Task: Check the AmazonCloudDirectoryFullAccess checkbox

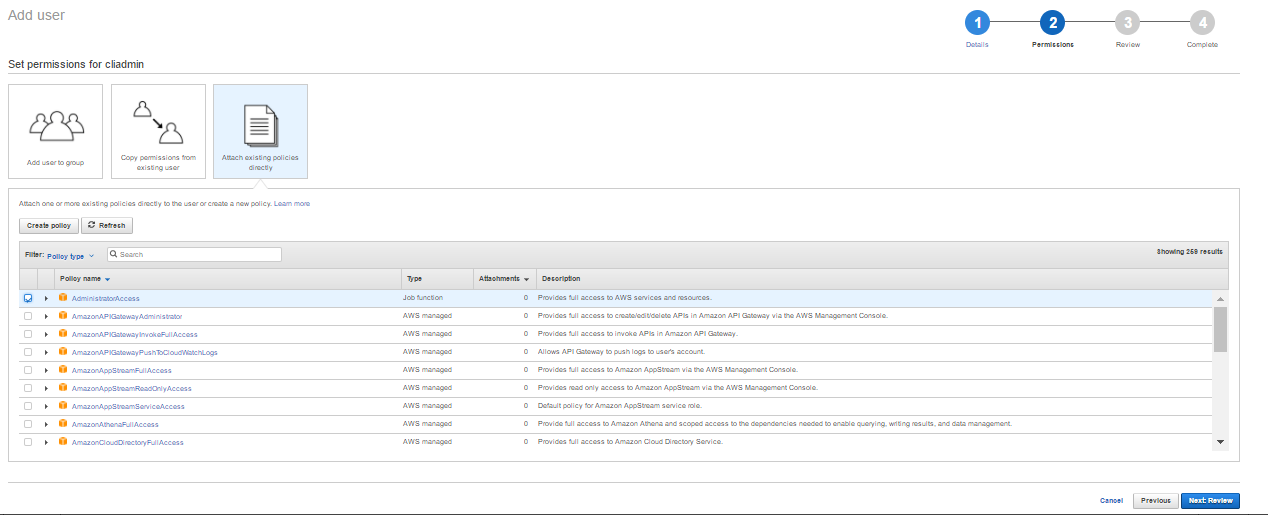Action: 28,442
